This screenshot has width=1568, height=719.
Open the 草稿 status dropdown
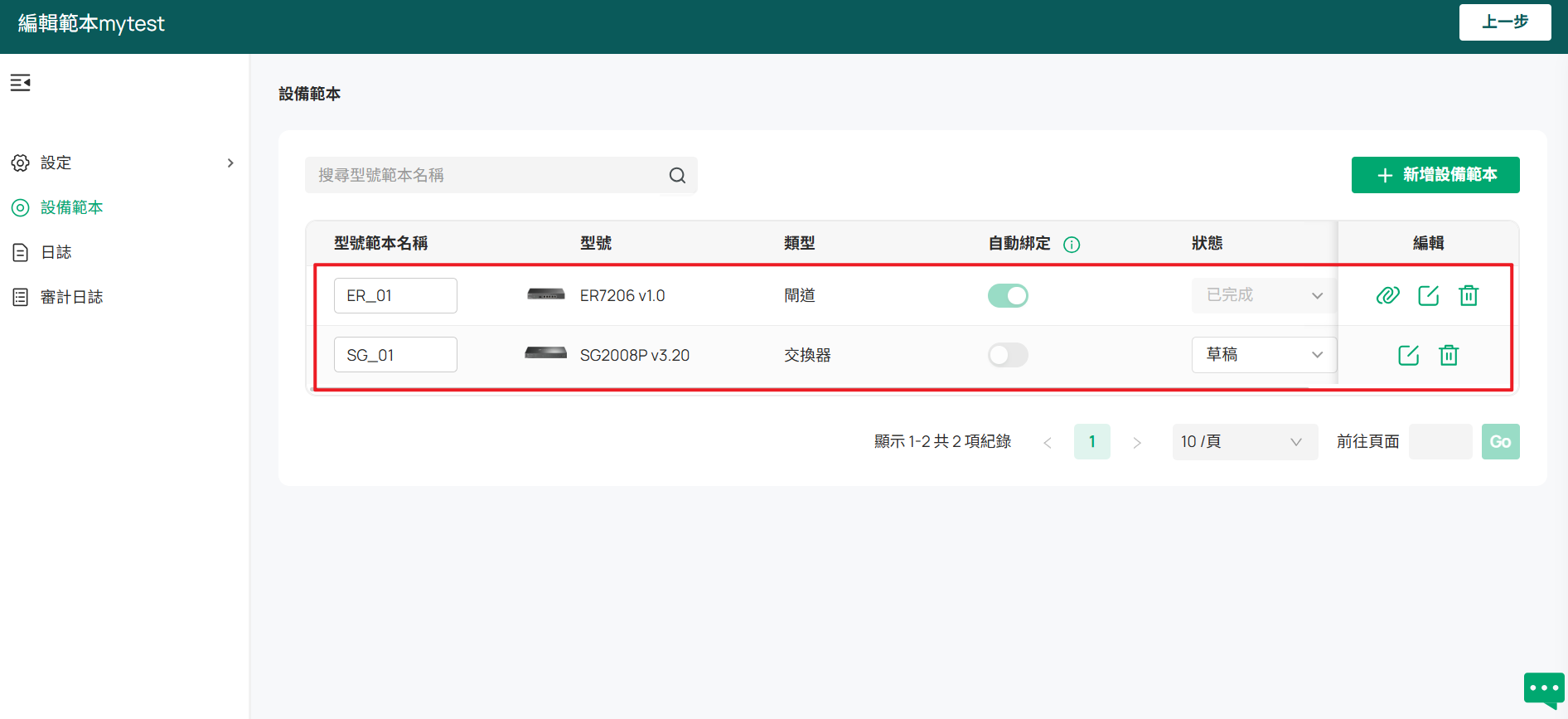[1264, 355]
